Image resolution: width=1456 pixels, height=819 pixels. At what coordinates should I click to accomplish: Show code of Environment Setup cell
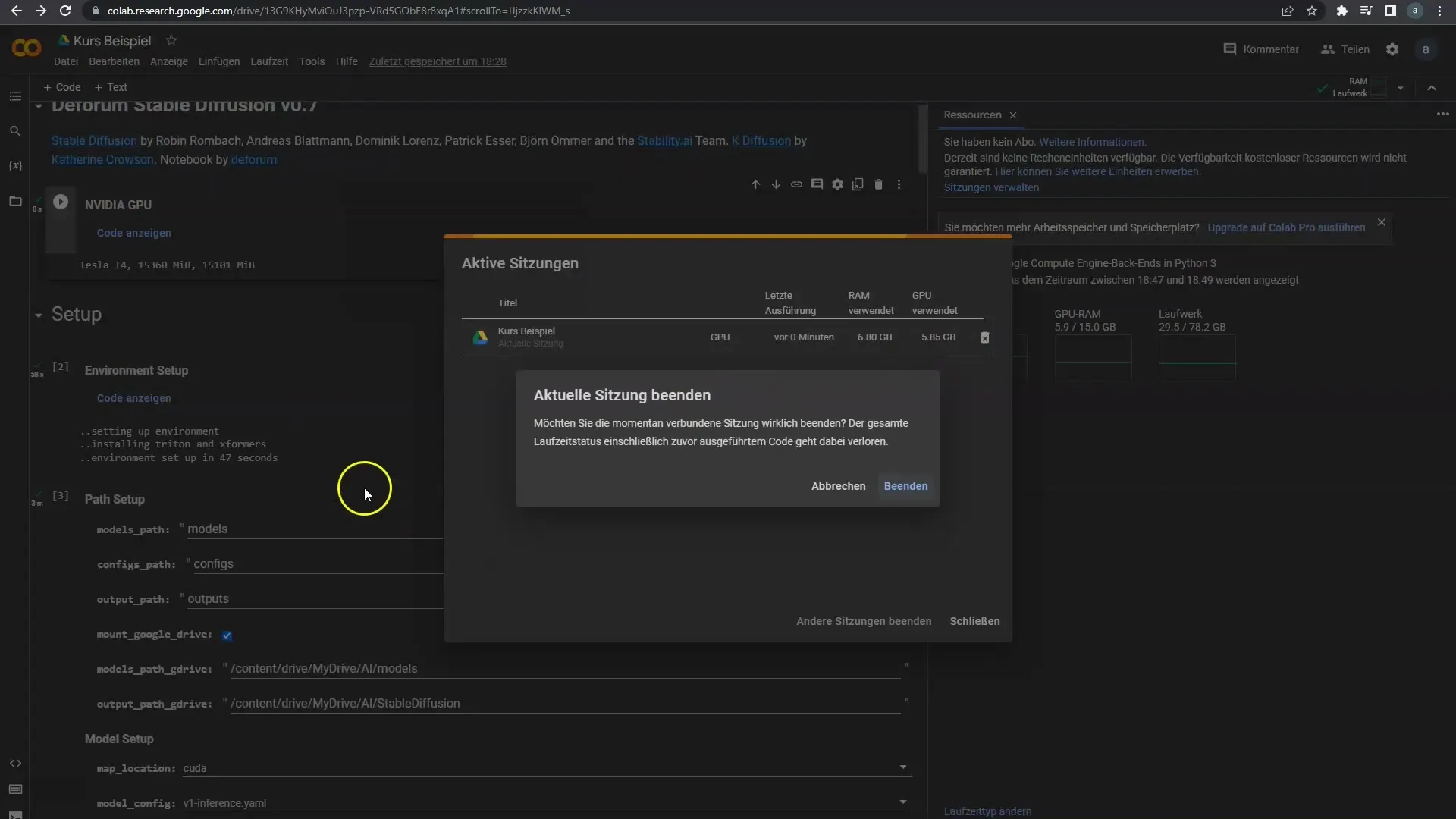[133, 398]
